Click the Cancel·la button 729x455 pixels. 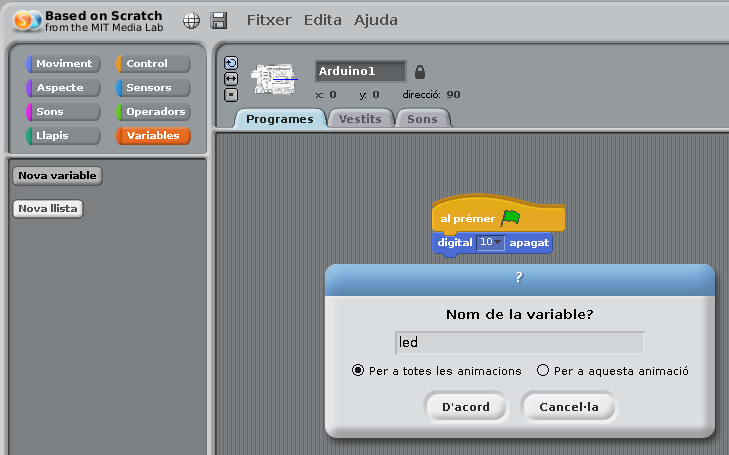(x=569, y=407)
